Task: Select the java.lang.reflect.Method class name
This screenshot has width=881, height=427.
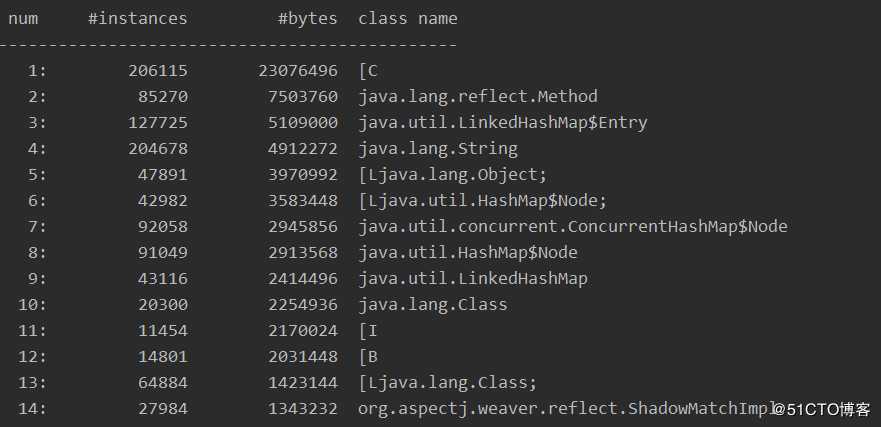Action: 477,97
